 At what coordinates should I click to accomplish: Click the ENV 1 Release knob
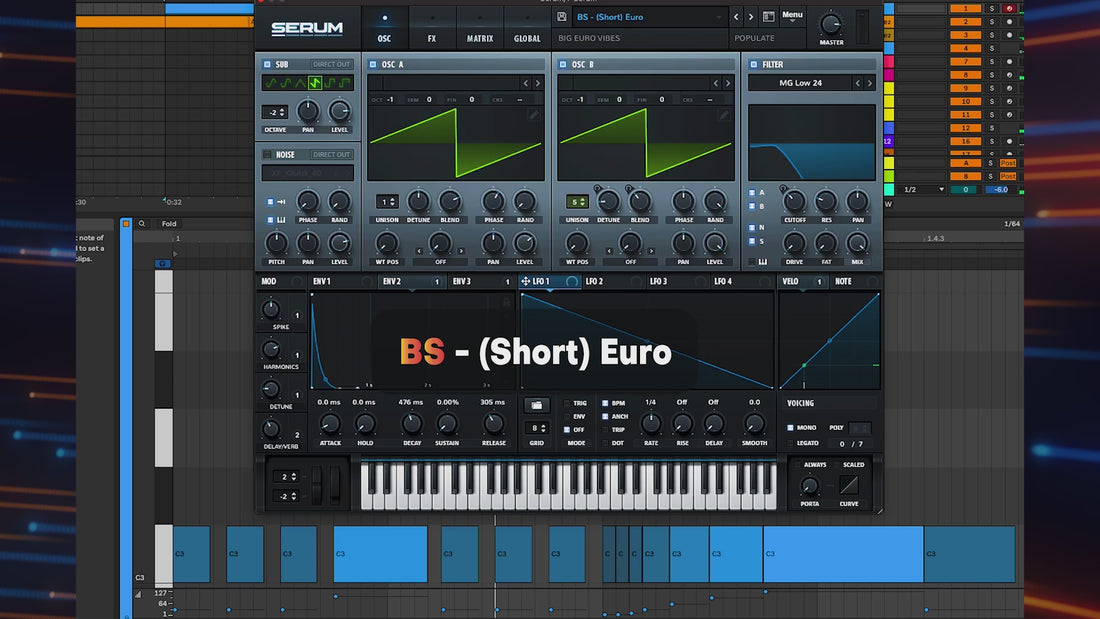[493, 424]
